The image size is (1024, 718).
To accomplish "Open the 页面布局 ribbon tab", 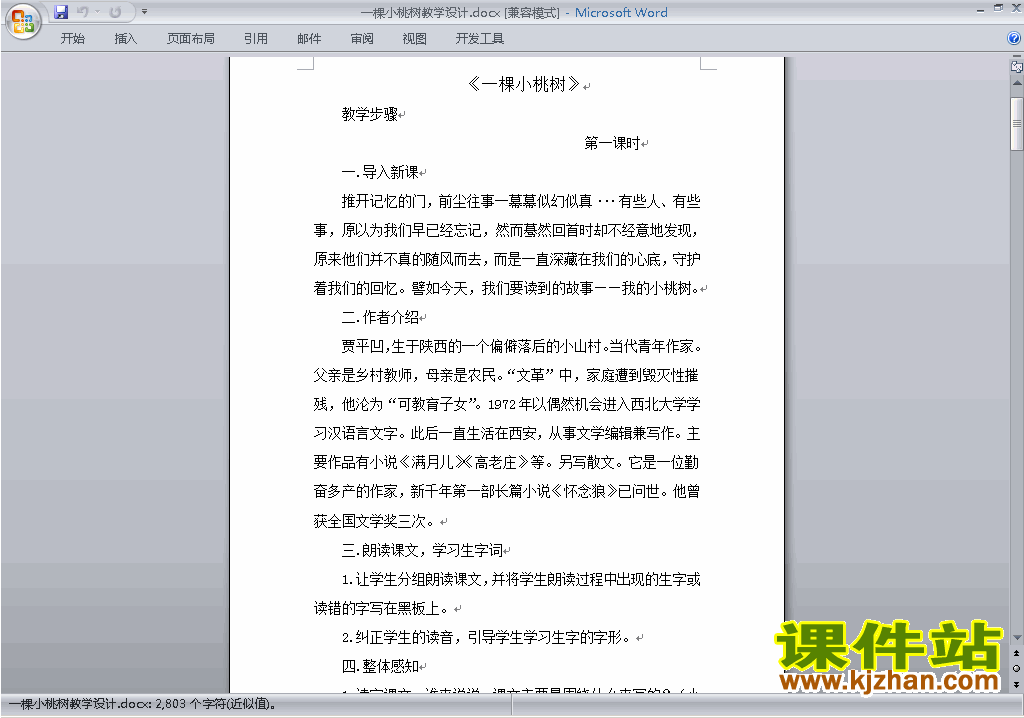I will [191, 39].
